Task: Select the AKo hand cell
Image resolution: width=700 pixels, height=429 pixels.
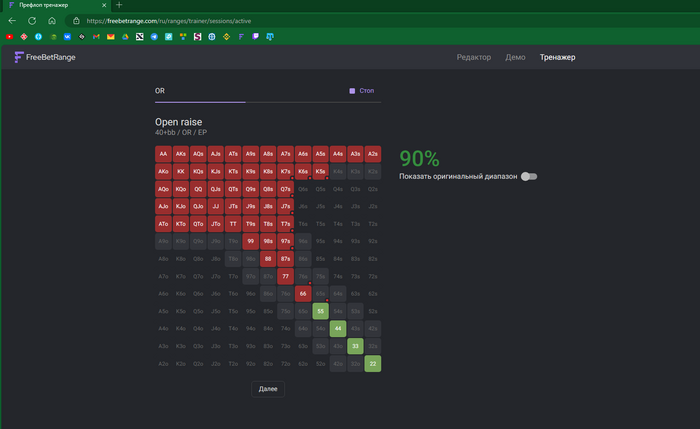Action: 163,171
